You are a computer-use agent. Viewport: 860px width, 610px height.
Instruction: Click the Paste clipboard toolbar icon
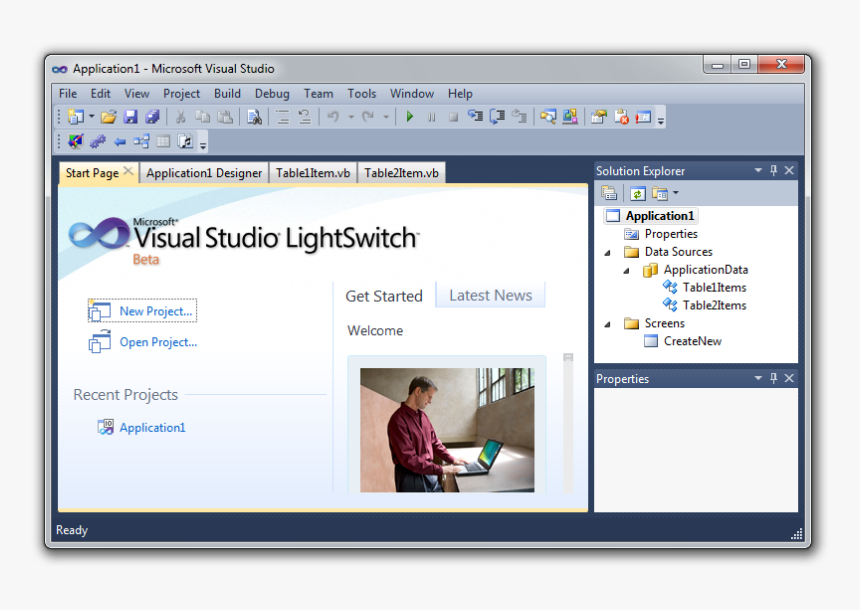click(225, 116)
